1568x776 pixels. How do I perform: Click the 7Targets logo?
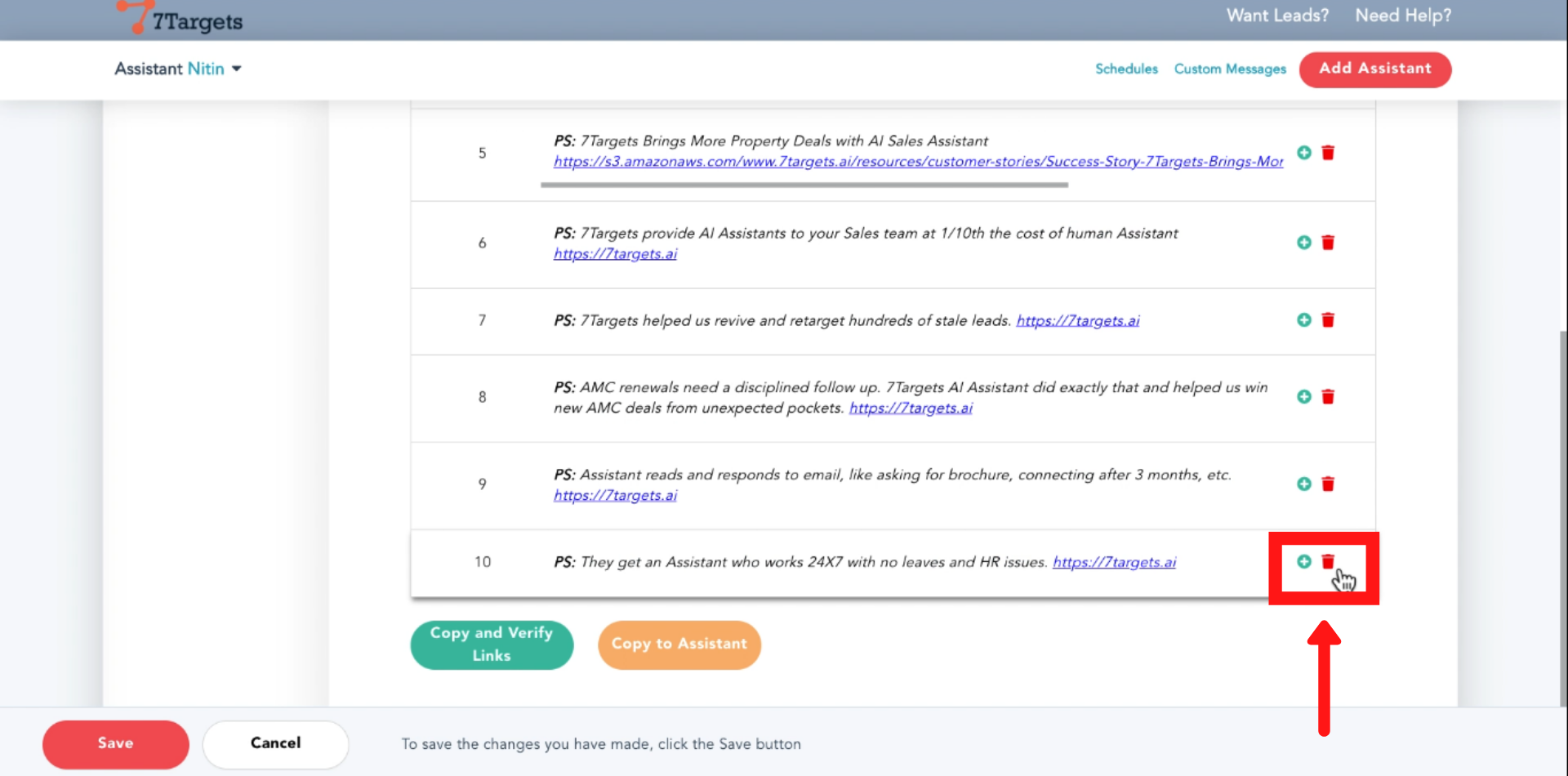pos(180,19)
